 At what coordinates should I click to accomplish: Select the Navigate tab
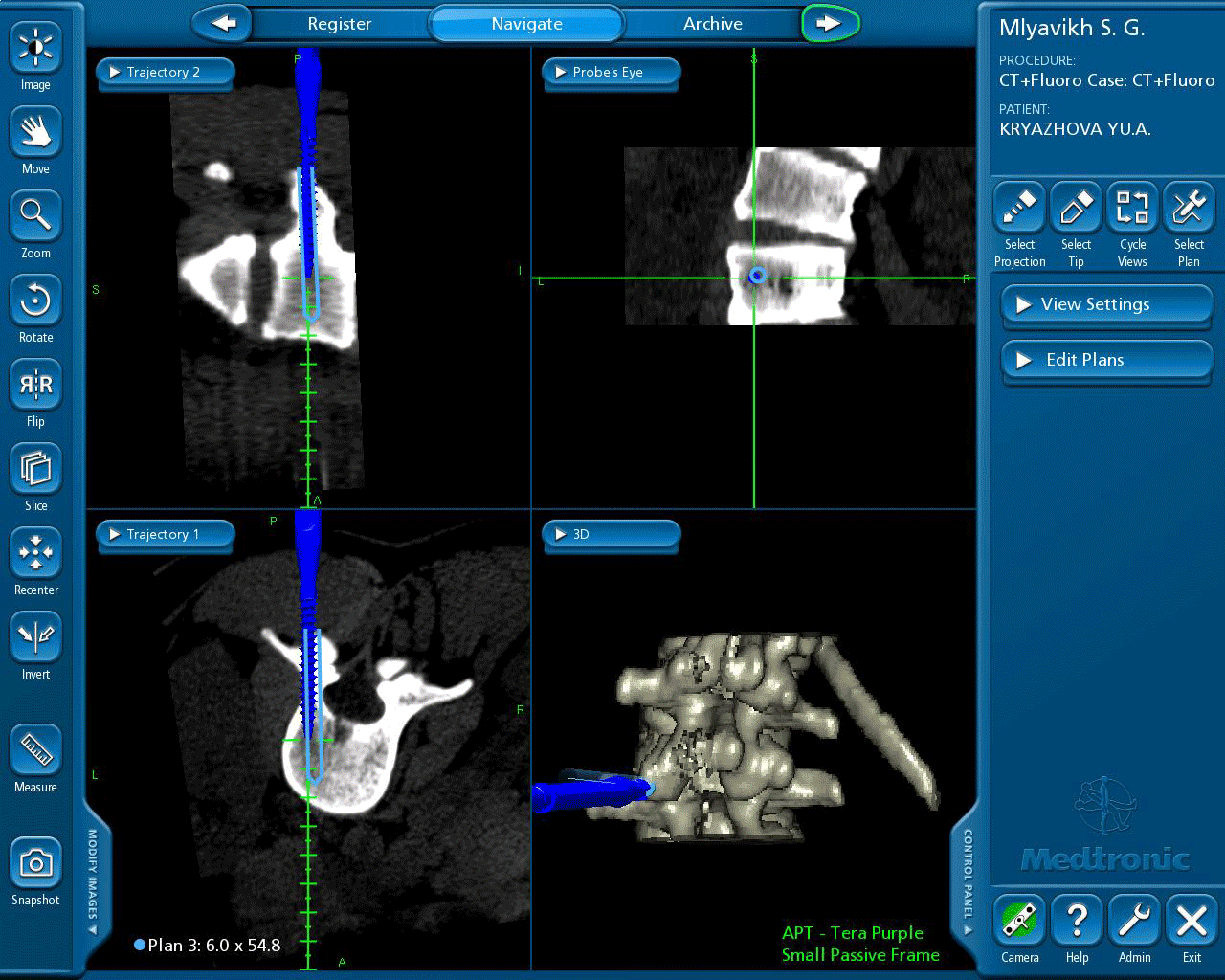[526, 24]
